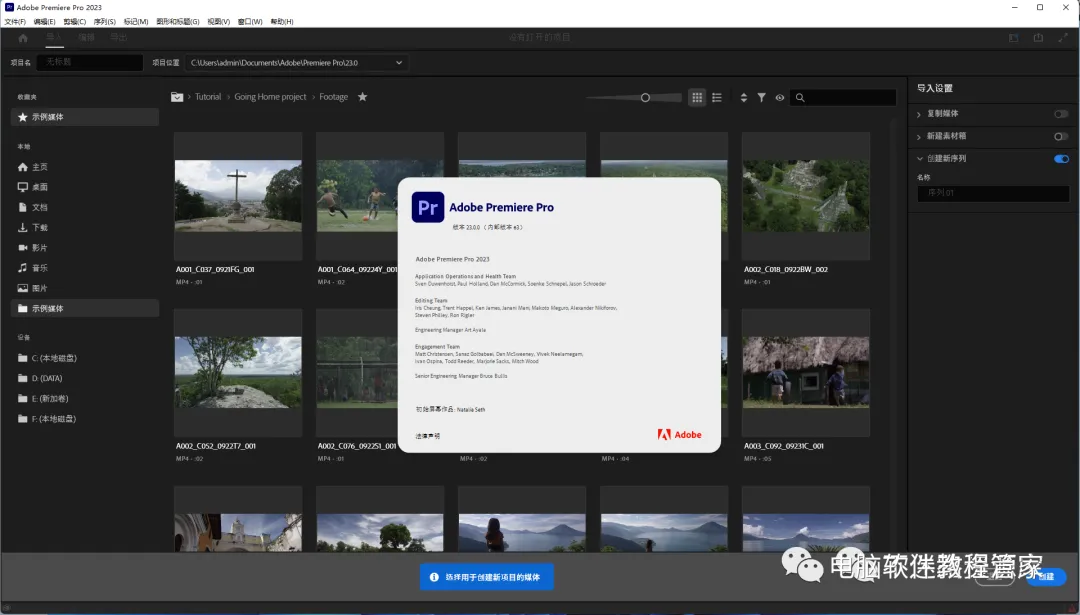Navigate to Tutorial in breadcrumb
The width and height of the screenshot is (1080, 615).
208,97
